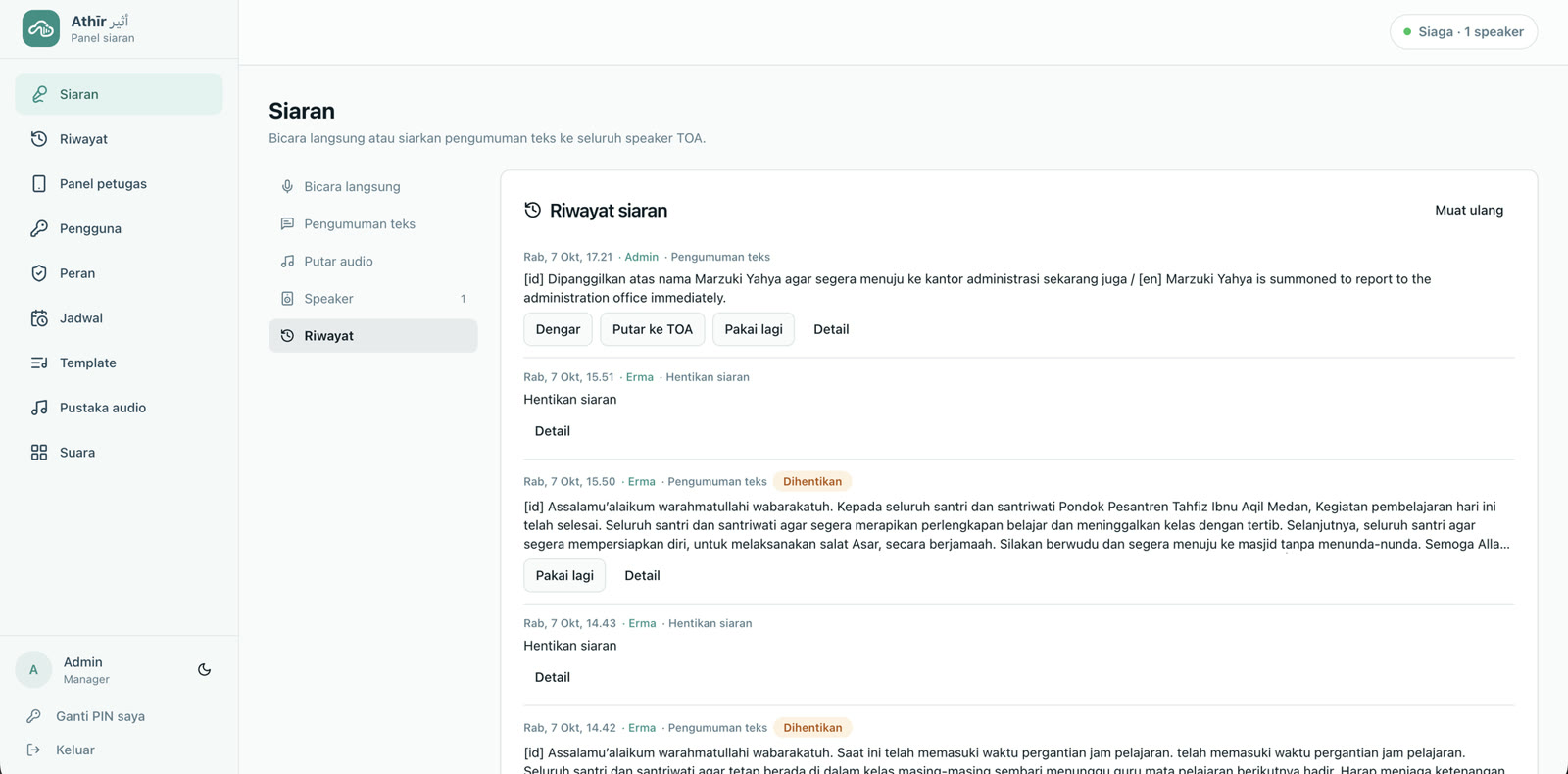
Task: Open the Speaker tab
Action: click(373, 299)
